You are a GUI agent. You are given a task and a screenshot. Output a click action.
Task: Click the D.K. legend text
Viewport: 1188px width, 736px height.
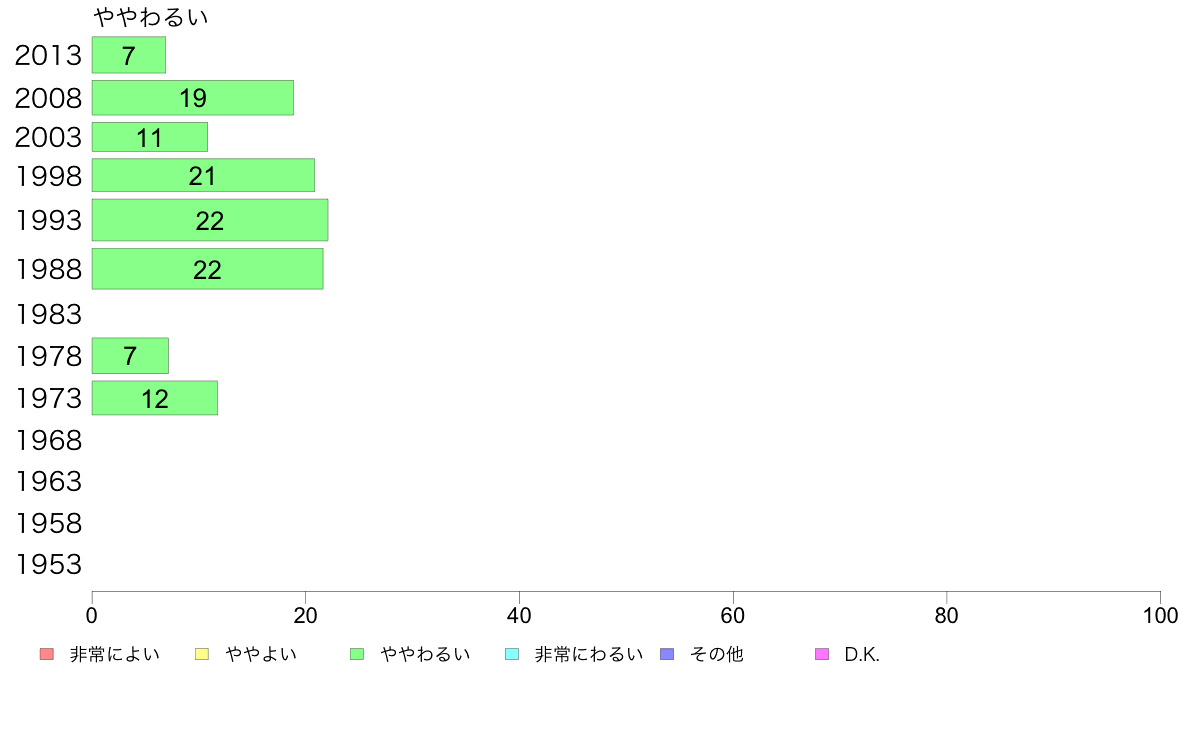tap(862, 654)
